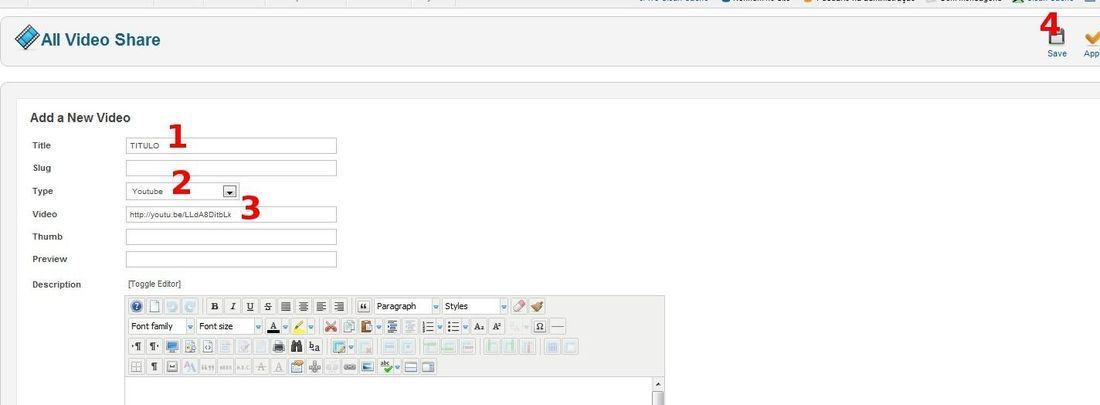The height and width of the screenshot is (405, 1100).
Task: Expand the text color picker arrow
Action: coord(286,326)
